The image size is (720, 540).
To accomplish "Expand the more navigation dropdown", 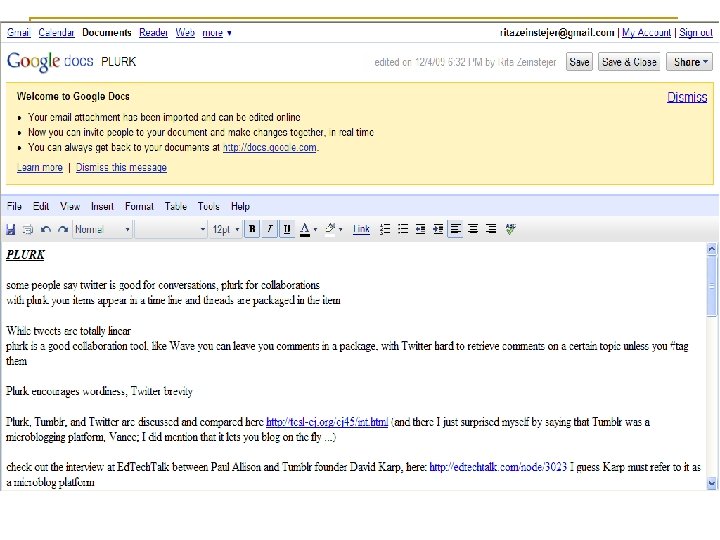I will pos(217,33).
